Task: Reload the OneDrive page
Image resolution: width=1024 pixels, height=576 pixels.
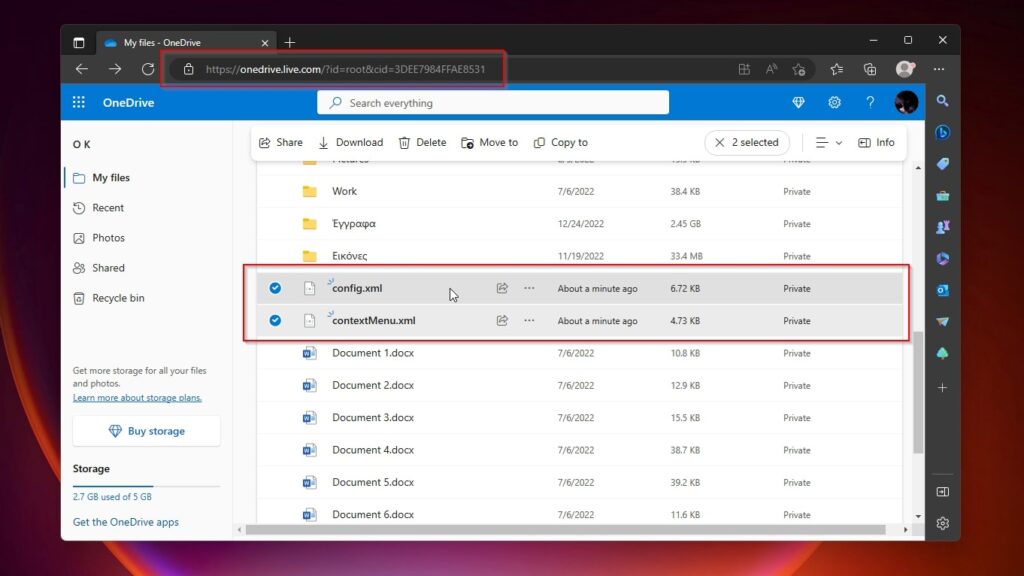Action: click(x=148, y=69)
